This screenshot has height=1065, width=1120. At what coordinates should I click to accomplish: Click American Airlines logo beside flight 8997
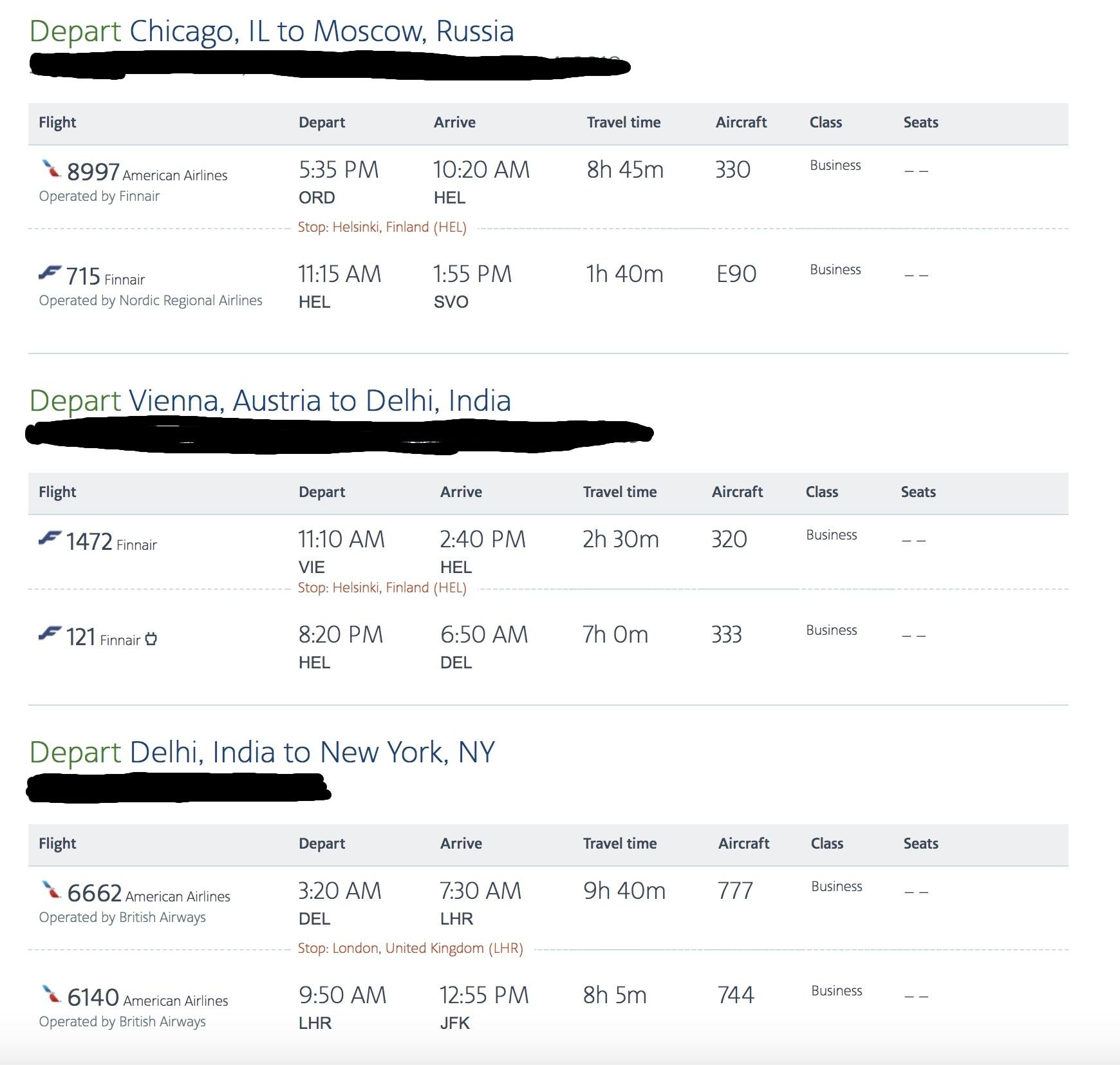51,169
